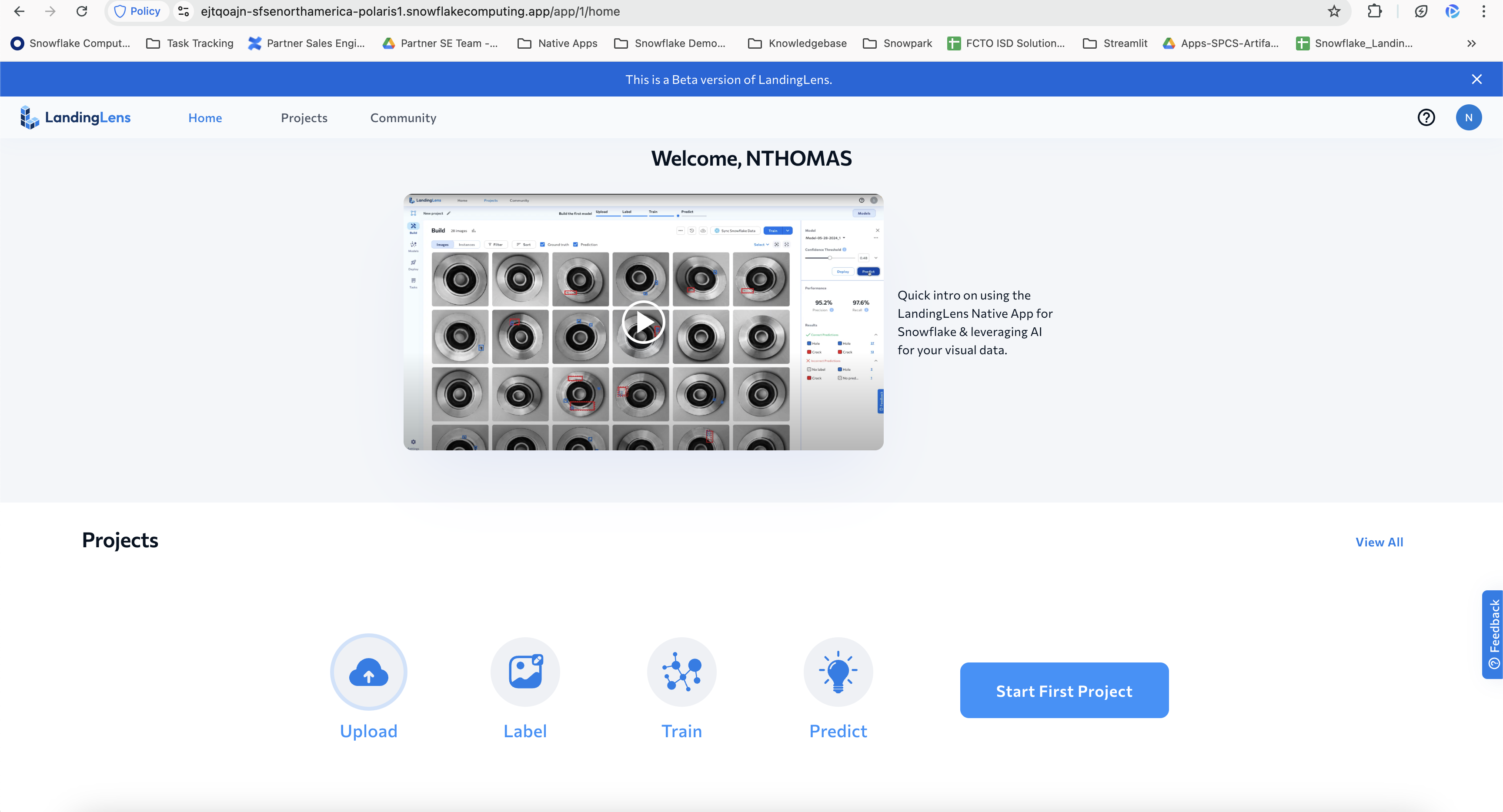Open the View All projects link

1379,542
